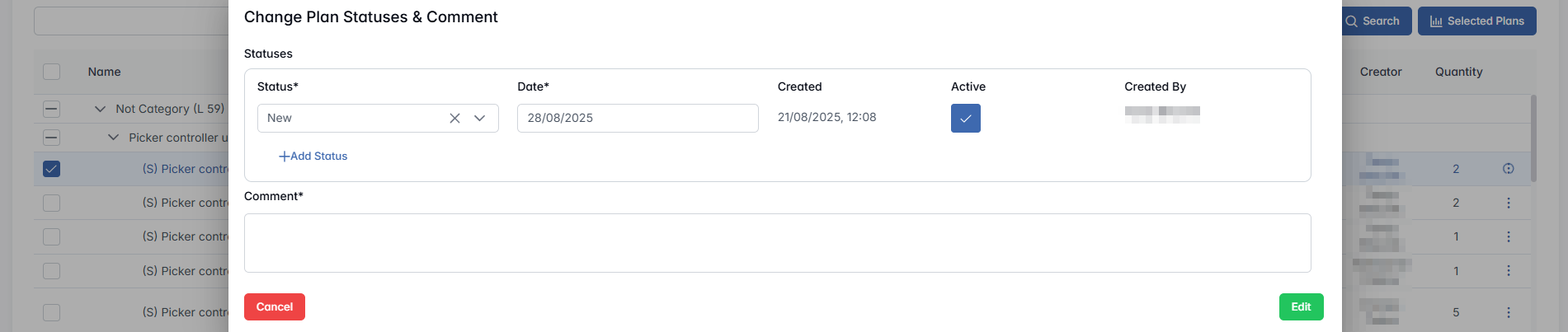Open three-dot menu for second quantity 2 row
The image size is (1568, 332).
(x=1508, y=203)
